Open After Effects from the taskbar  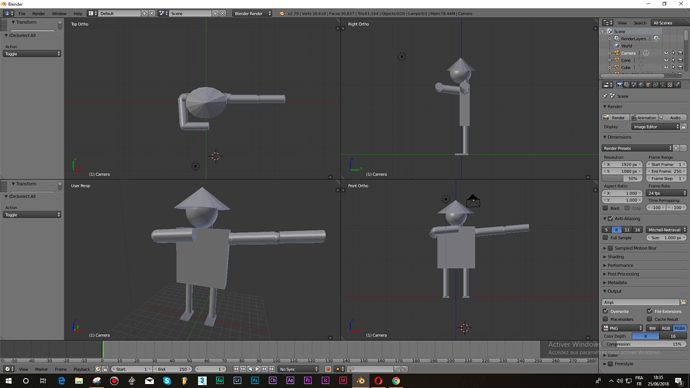(x=290, y=381)
